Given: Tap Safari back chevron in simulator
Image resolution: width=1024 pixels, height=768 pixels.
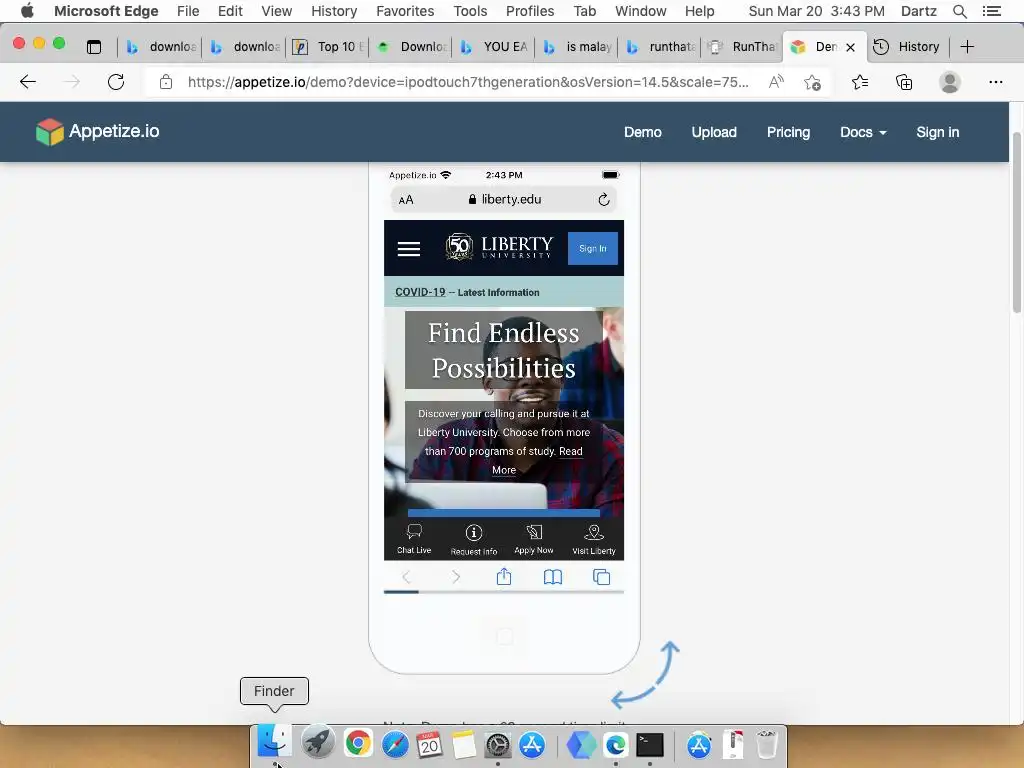Looking at the screenshot, I should pyautogui.click(x=406, y=577).
